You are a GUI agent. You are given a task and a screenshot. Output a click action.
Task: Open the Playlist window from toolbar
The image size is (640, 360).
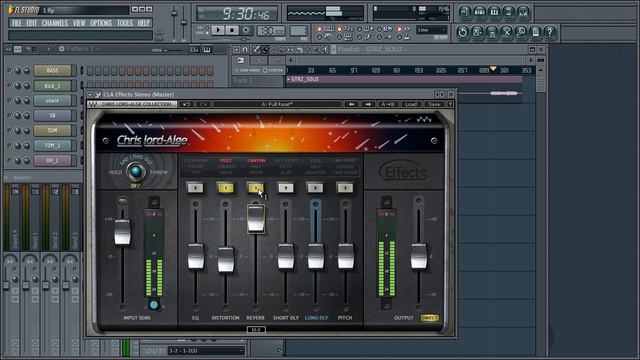[x=464, y=12]
